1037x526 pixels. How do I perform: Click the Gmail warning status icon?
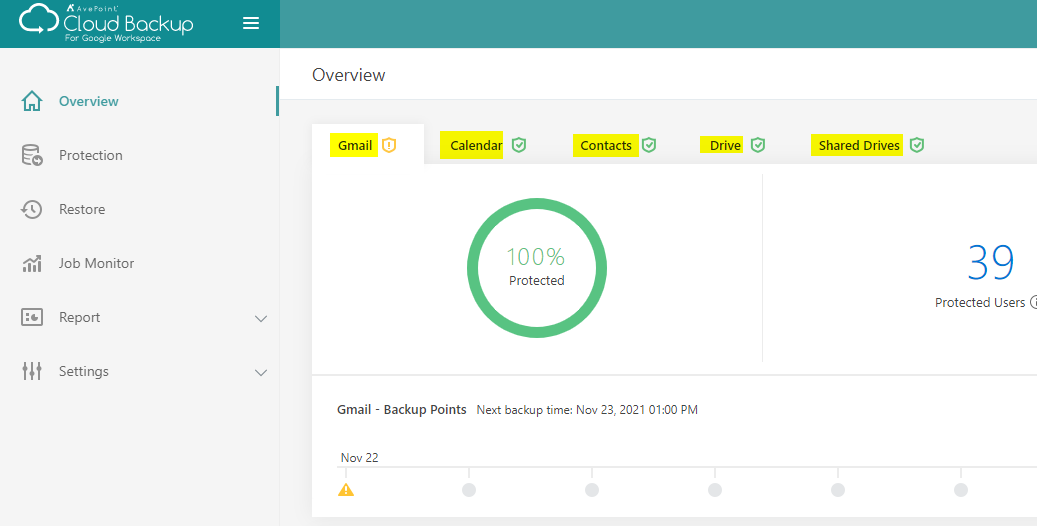pos(389,145)
